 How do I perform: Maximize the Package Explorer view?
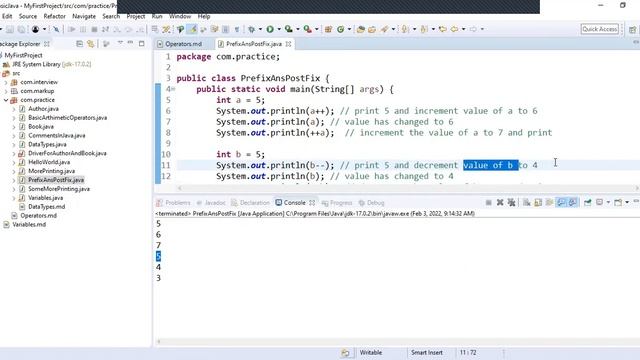[x=142, y=43]
